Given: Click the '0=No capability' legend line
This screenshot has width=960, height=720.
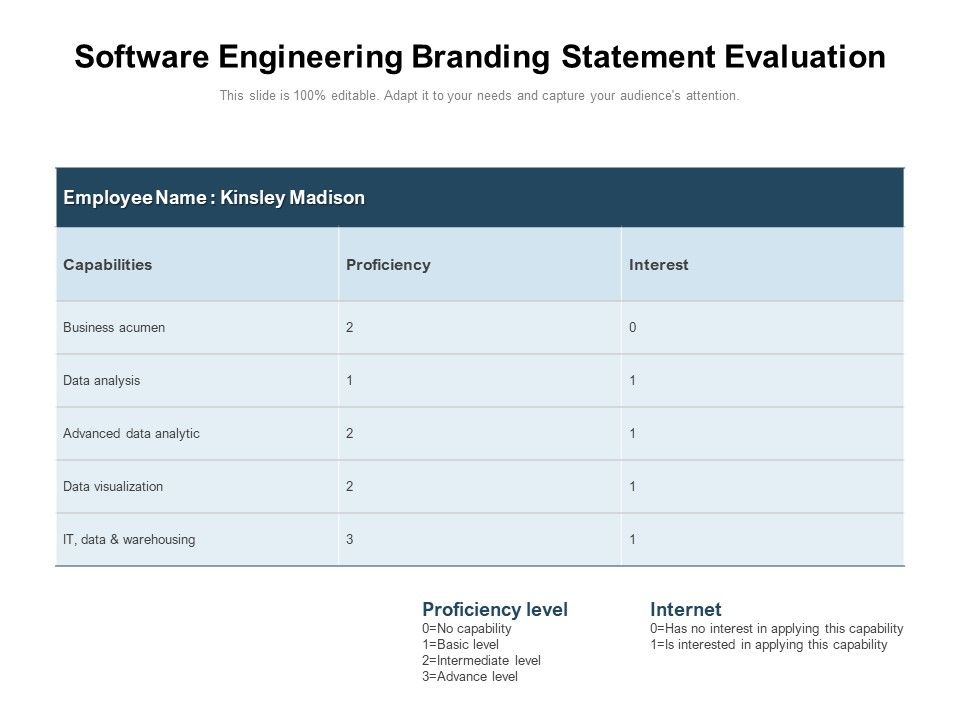Looking at the screenshot, I should [x=467, y=629].
